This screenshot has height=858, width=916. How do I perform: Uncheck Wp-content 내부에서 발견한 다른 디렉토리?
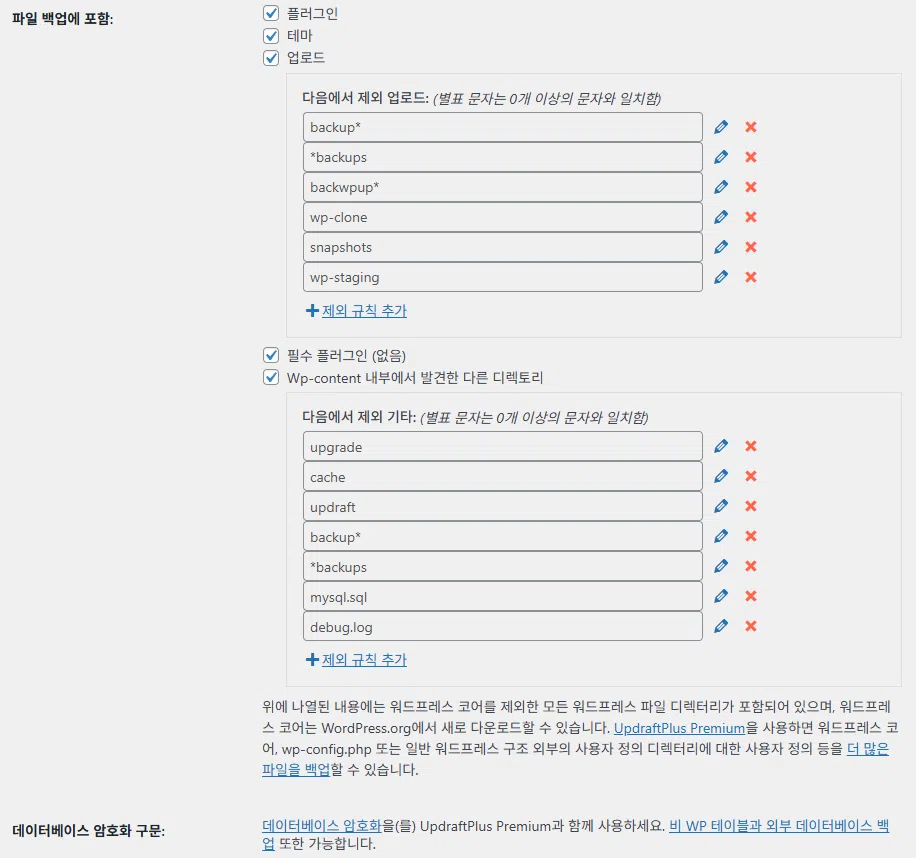pyautogui.click(x=270, y=377)
